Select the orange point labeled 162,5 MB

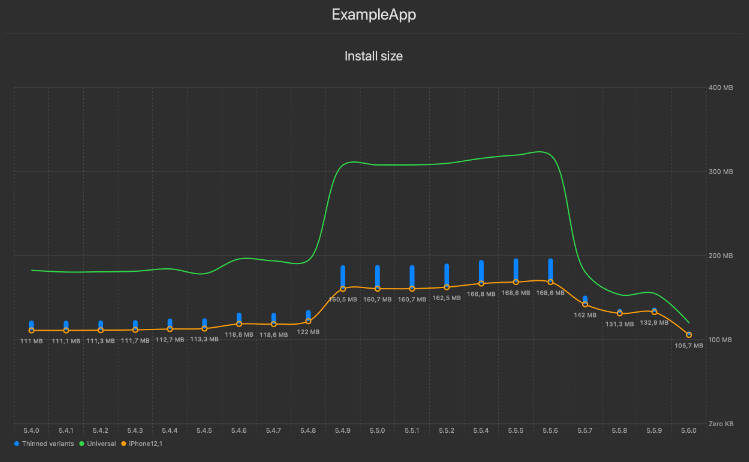point(447,287)
